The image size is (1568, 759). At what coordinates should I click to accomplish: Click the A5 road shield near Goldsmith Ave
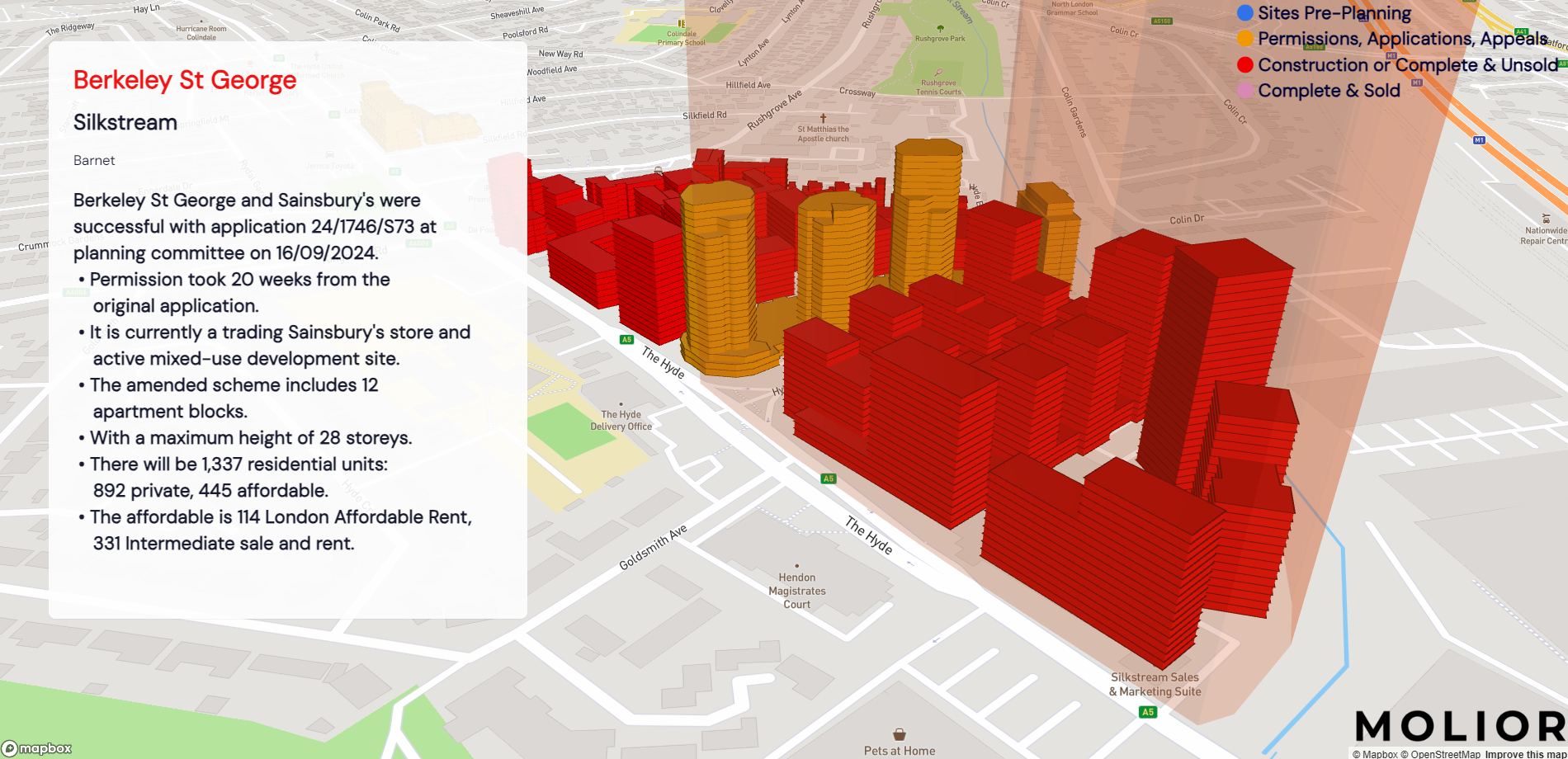pyautogui.click(x=829, y=478)
